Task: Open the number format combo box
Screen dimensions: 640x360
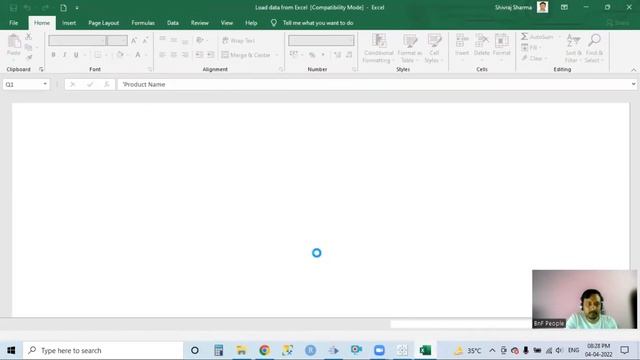Action: click(x=321, y=40)
